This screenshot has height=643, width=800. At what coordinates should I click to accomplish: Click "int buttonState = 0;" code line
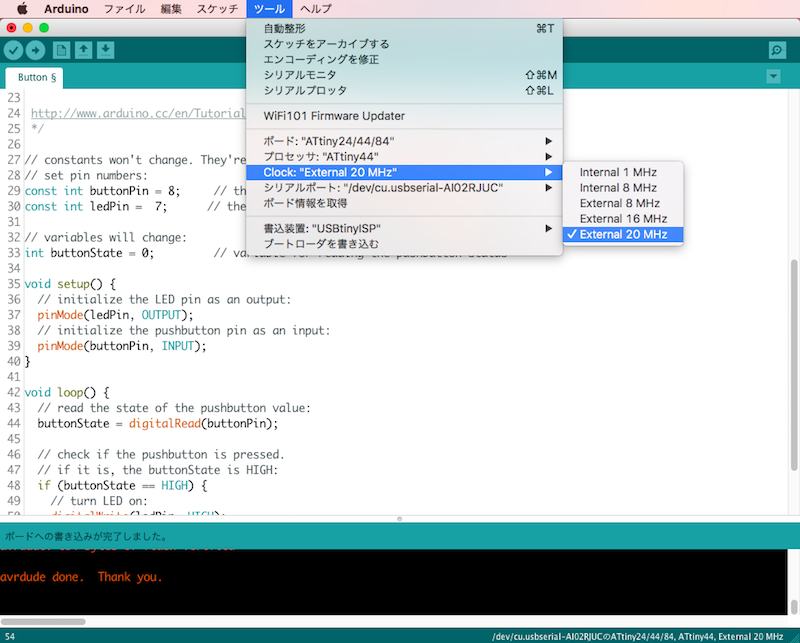click(x=89, y=253)
